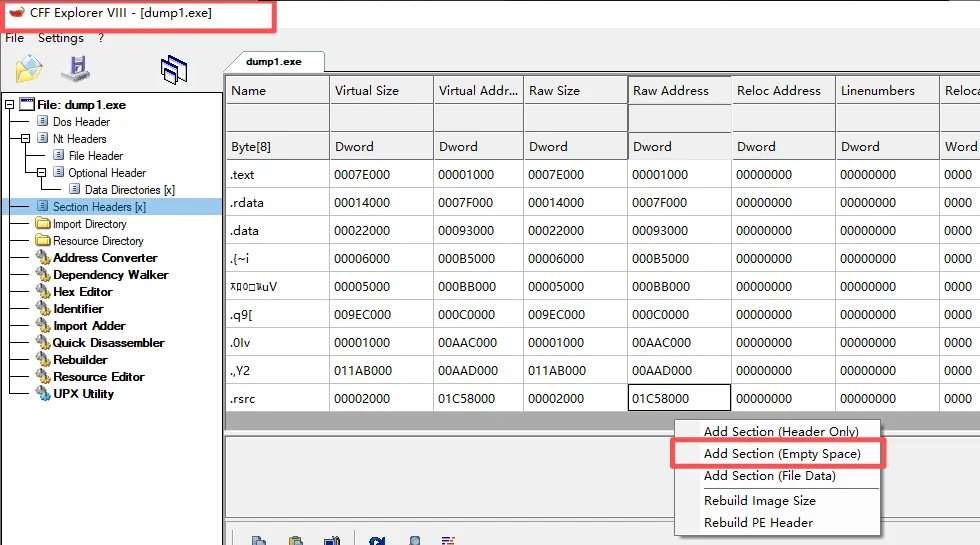
Task: Switch to the dump1.exe tab
Action: pos(274,61)
